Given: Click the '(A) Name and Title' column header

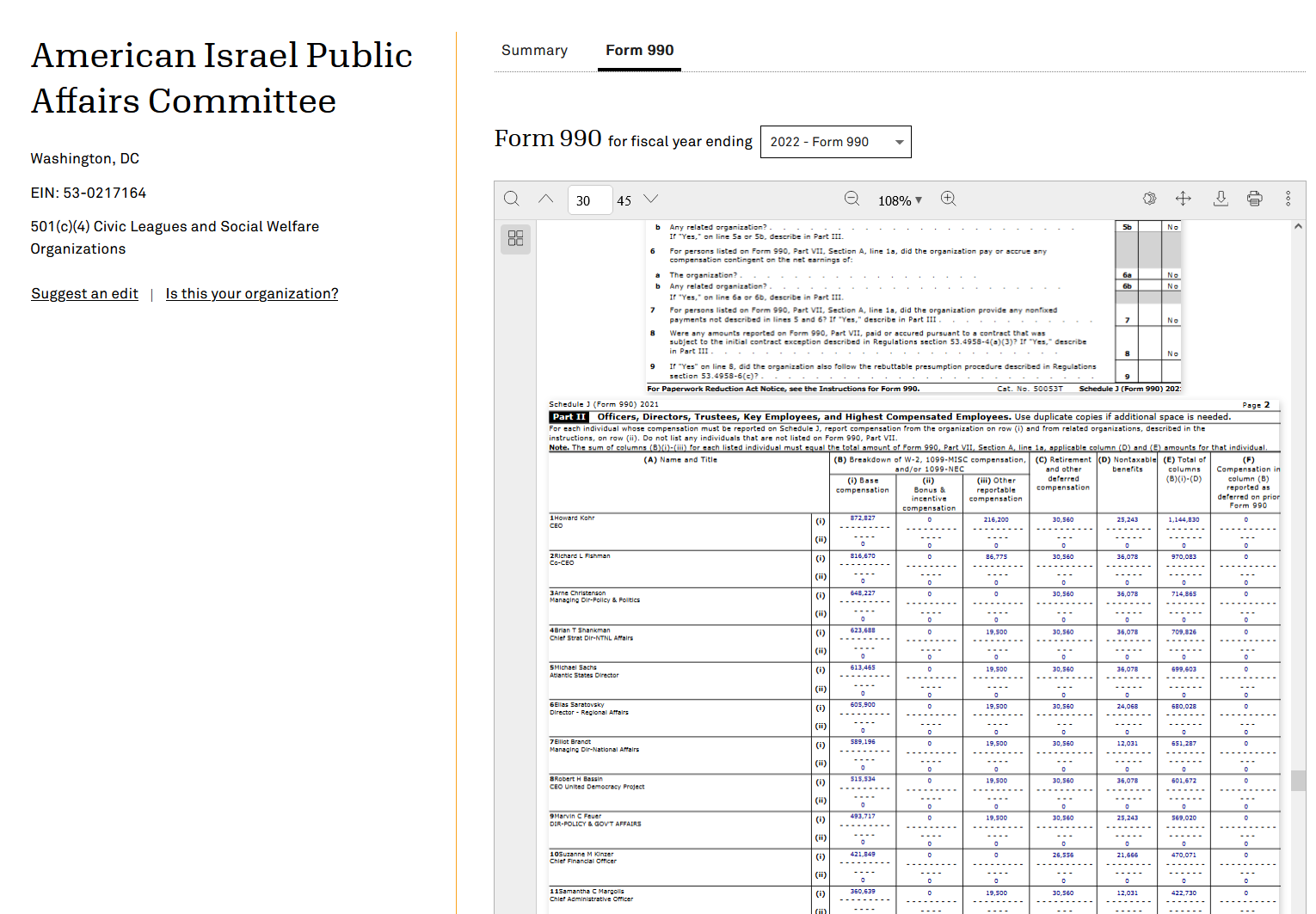Looking at the screenshot, I should (x=680, y=460).
